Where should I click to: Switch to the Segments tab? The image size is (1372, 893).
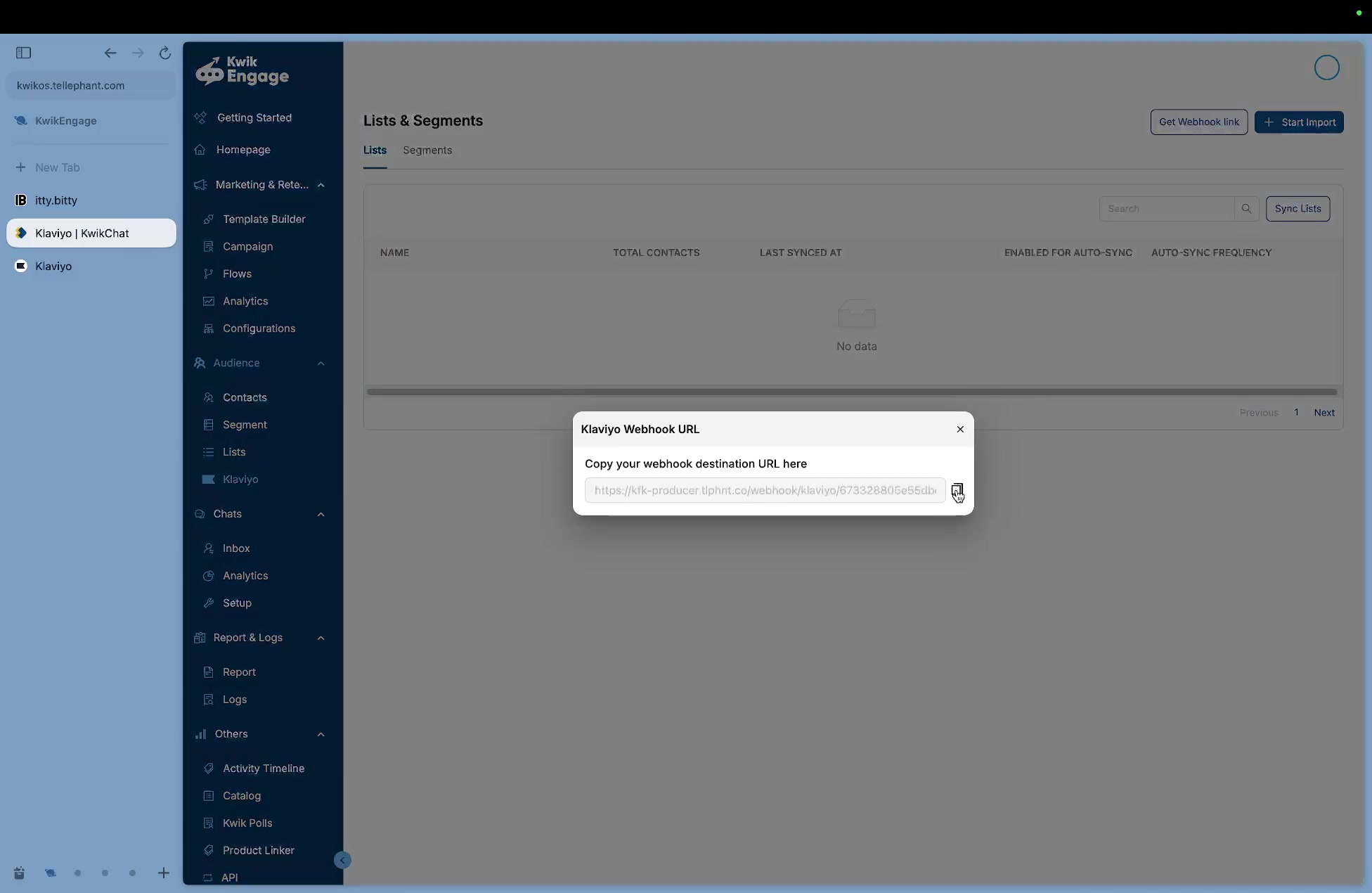[427, 150]
